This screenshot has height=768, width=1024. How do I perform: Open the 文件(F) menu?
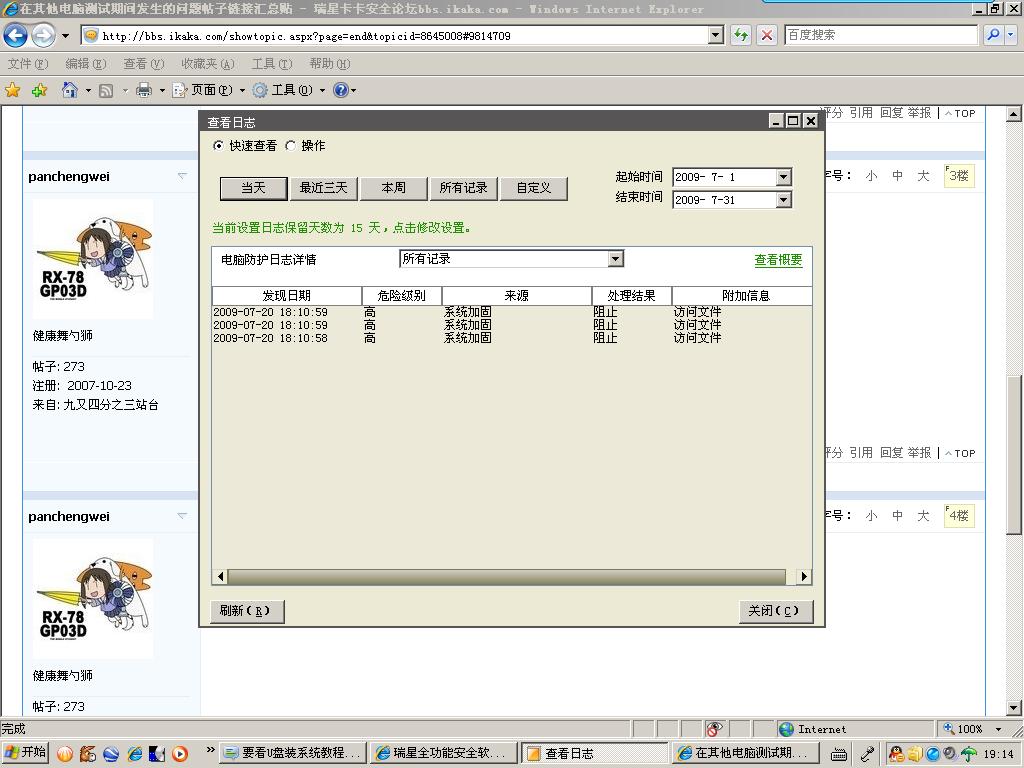(27, 64)
